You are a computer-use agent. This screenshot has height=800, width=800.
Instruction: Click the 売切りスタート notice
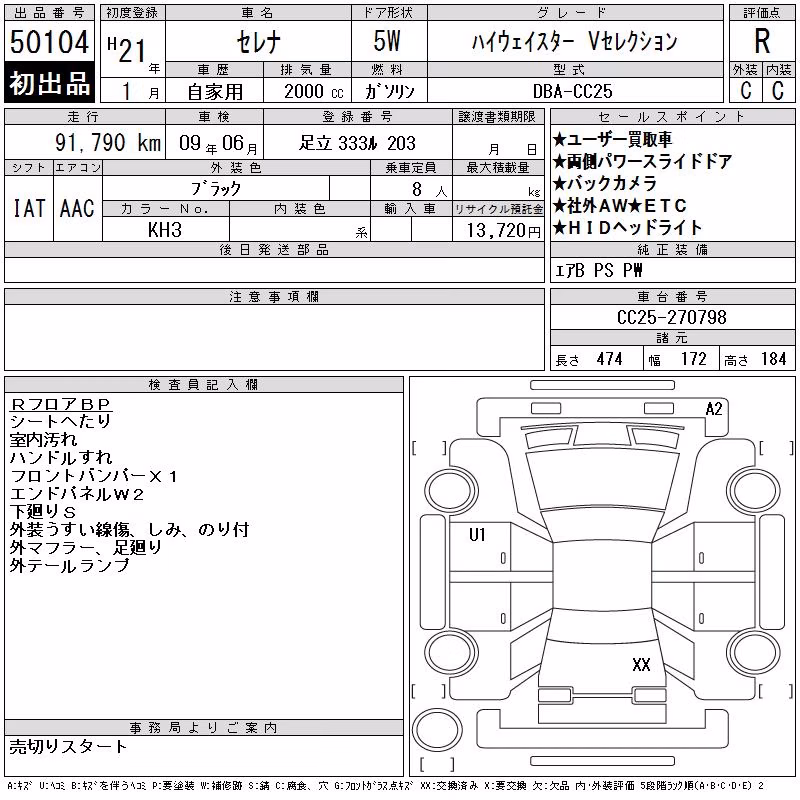[68, 746]
